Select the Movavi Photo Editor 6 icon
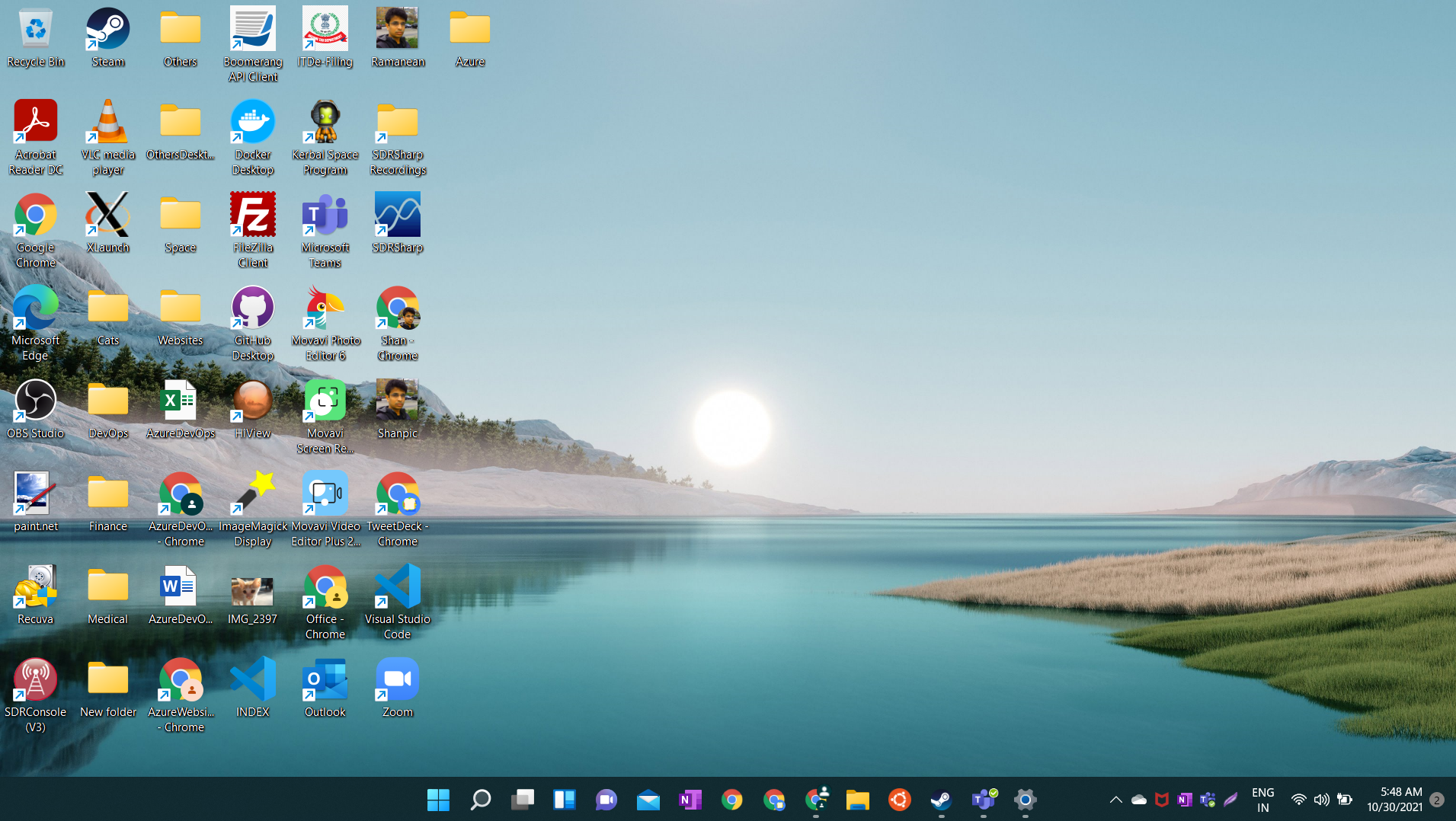 325,324
